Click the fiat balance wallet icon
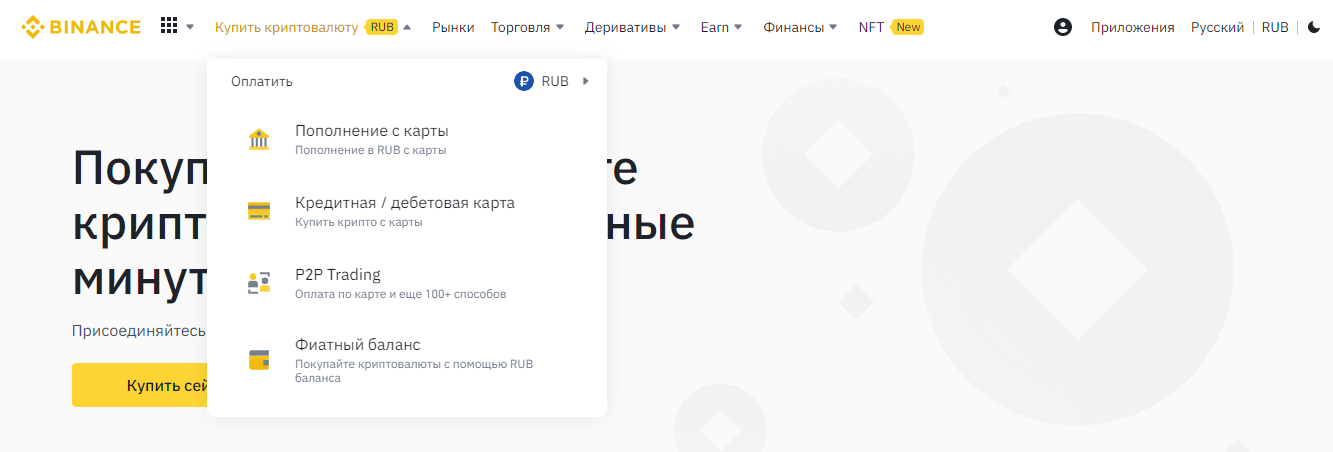 (259, 360)
